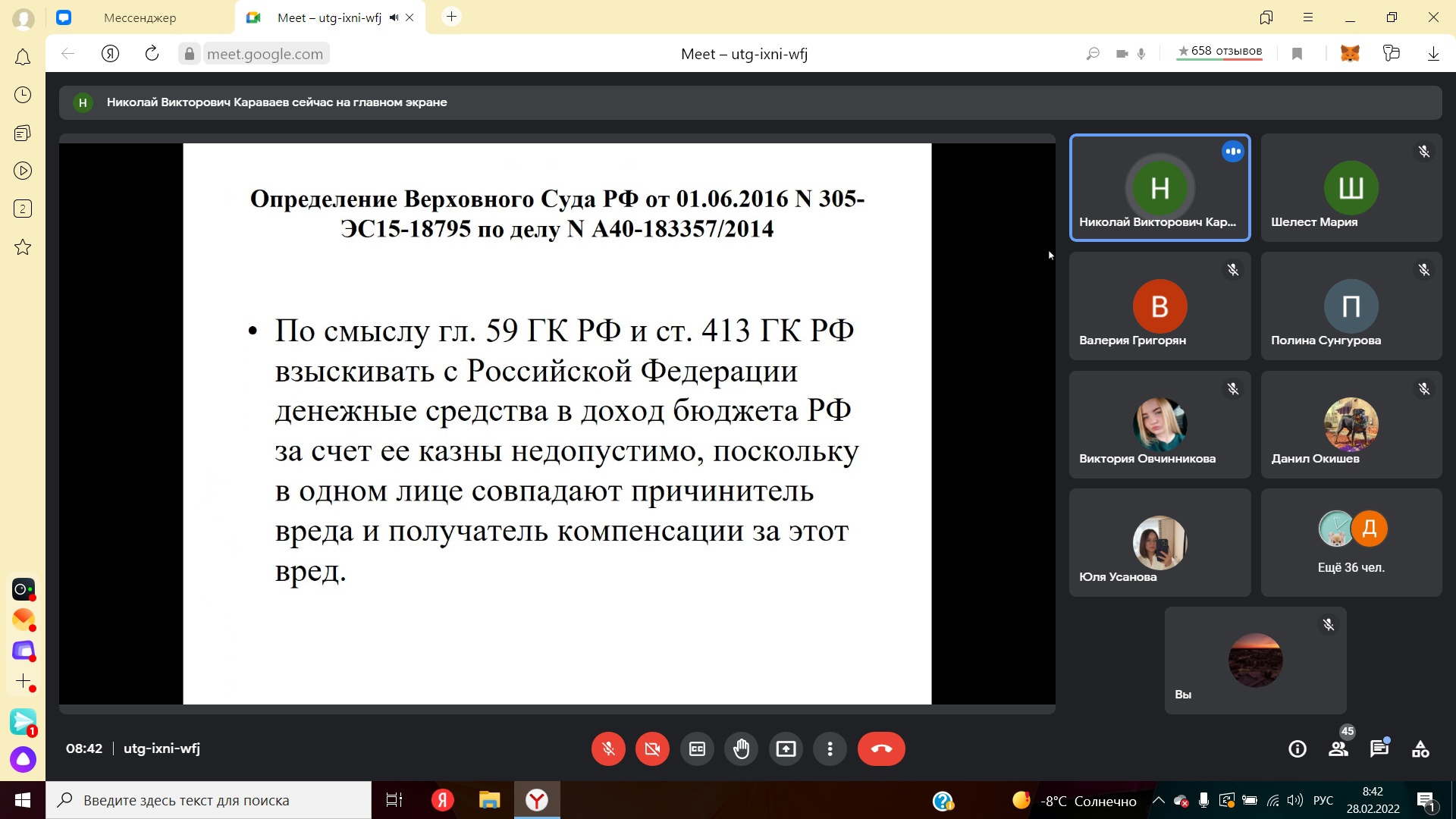Viewport: 1456px width, 819px height.
Task: Toggle captions button
Action: [697, 749]
